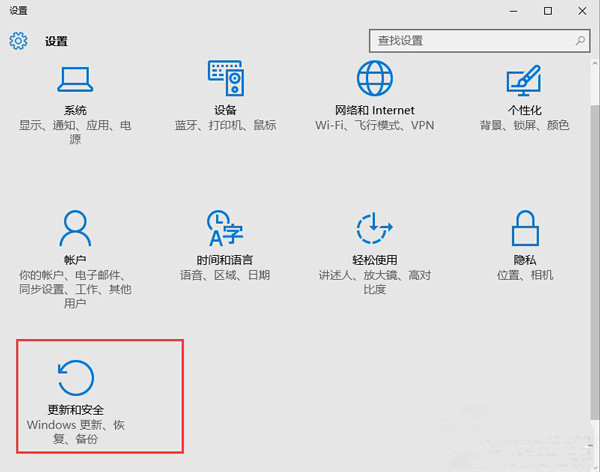This screenshot has height=472, width=600.
Task: Minimize the Settings window
Action: coord(514,11)
